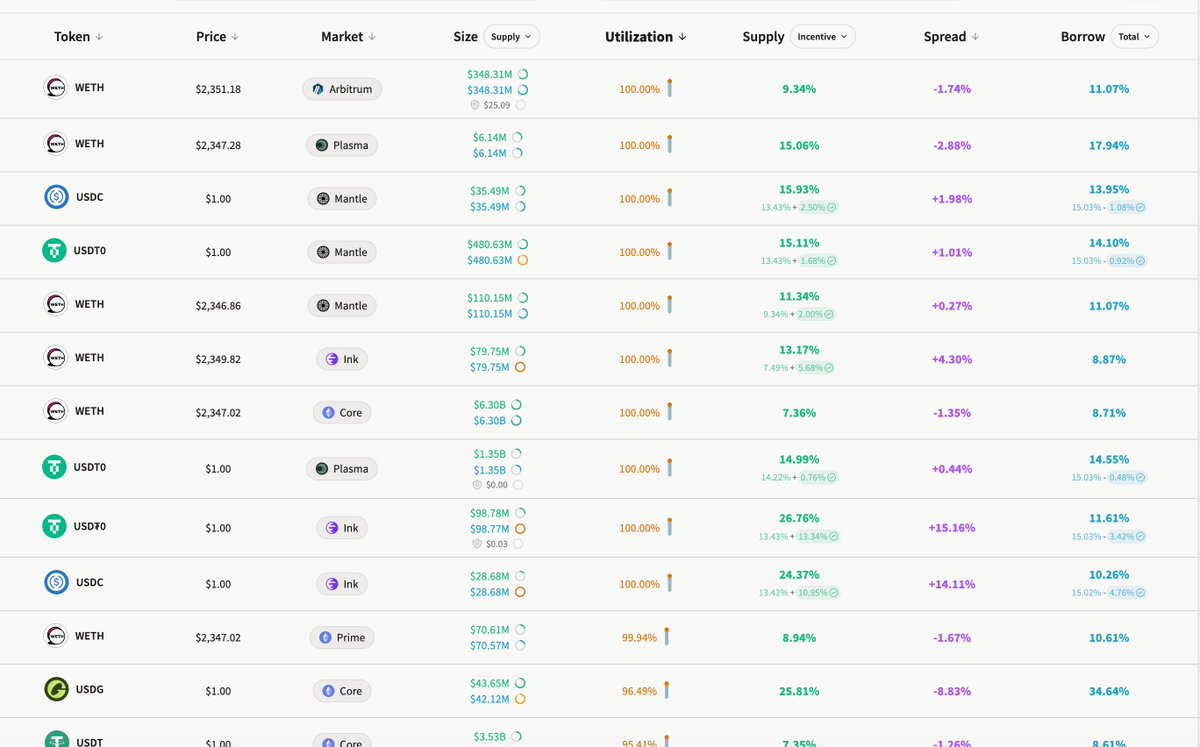
Task: Click WETH token icon in the $2,347.28 Plasma row
Action: pyautogui.click(x=56, y=144)
